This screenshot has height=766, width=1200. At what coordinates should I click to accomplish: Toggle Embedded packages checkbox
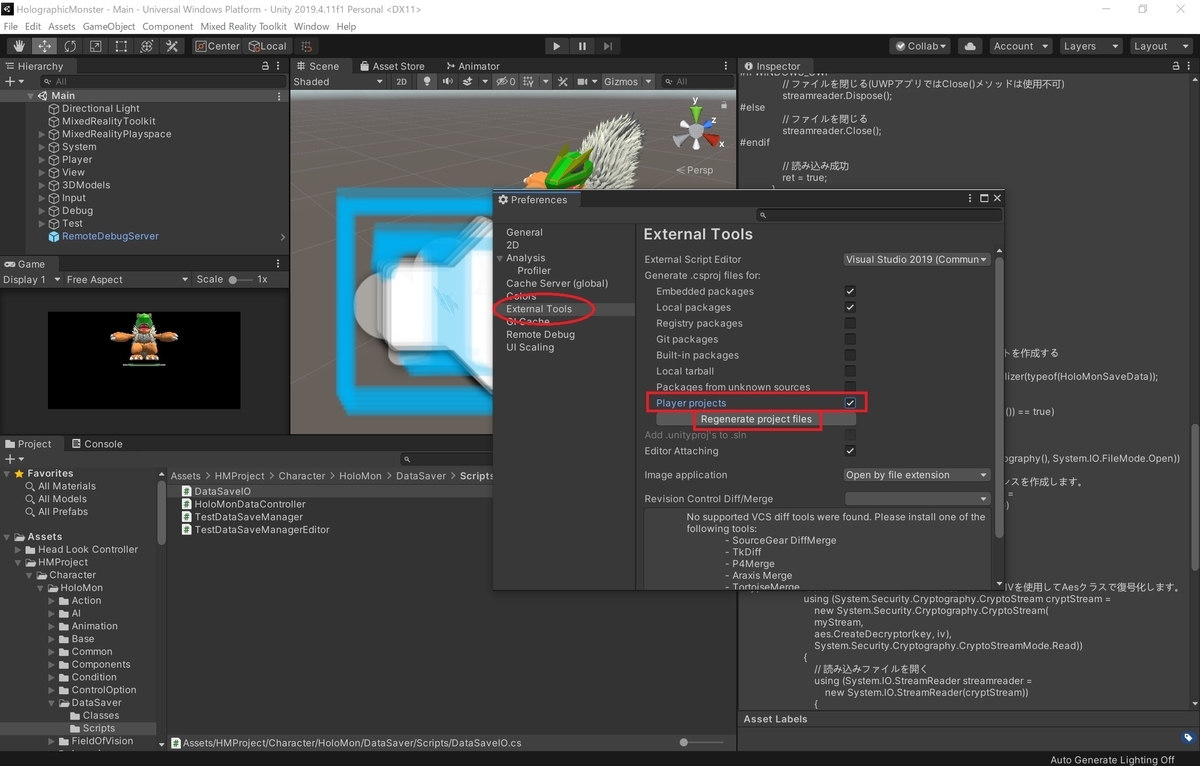(850, 291)
